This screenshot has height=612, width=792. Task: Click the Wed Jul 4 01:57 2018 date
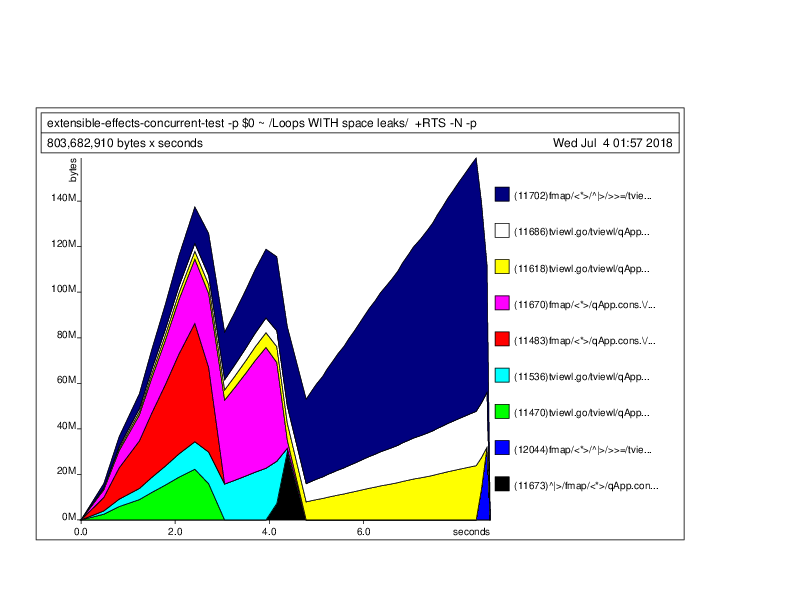coord(614,143)
